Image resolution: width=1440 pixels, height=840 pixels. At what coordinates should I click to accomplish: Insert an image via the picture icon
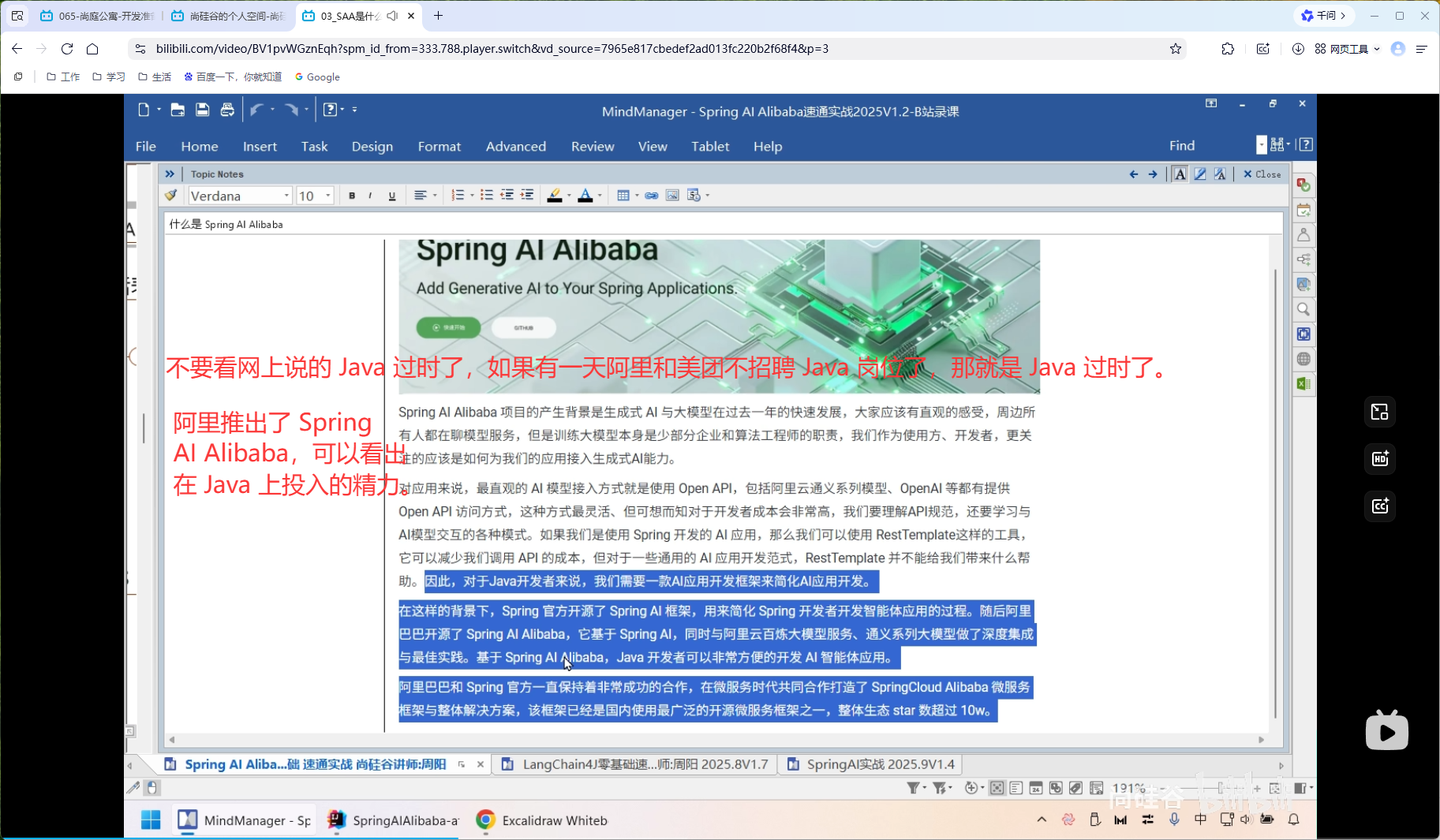pyautogui.click(x=671, y=195)
